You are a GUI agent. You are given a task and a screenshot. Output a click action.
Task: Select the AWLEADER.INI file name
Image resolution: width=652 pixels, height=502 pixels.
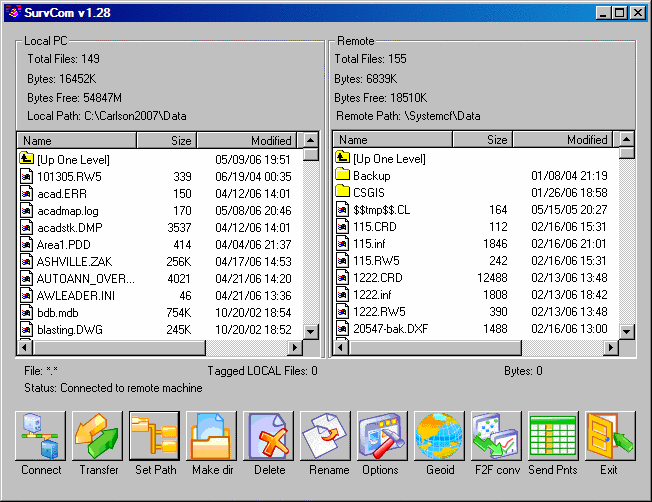[x=76, y=296]
